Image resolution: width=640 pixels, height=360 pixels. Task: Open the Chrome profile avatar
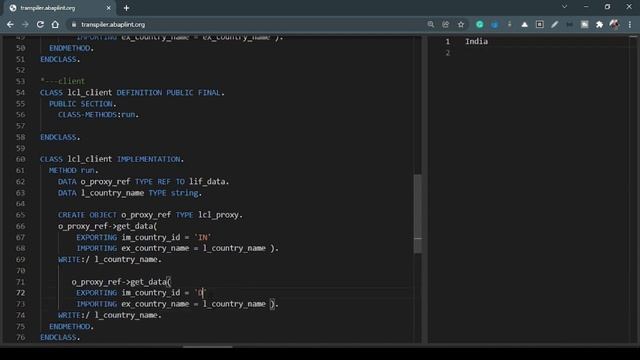[x=614, y=24]
